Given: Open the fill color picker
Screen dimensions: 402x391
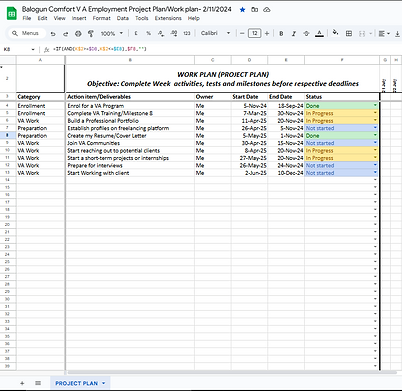Looking at the screenshot, I should pyautogui.click(x=336, y=33).
